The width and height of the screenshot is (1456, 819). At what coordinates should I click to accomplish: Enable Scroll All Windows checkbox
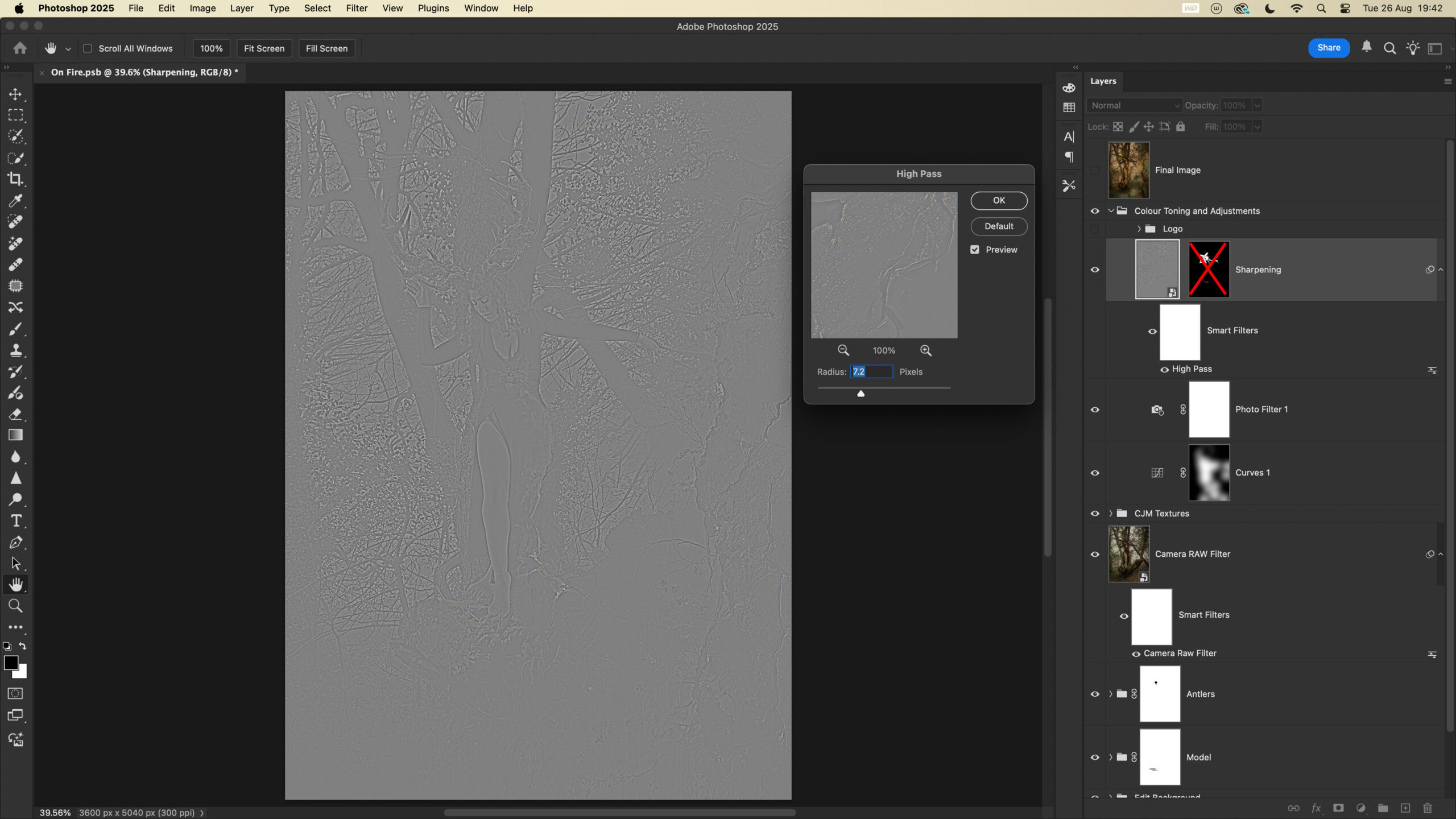(x=88, y=48)
